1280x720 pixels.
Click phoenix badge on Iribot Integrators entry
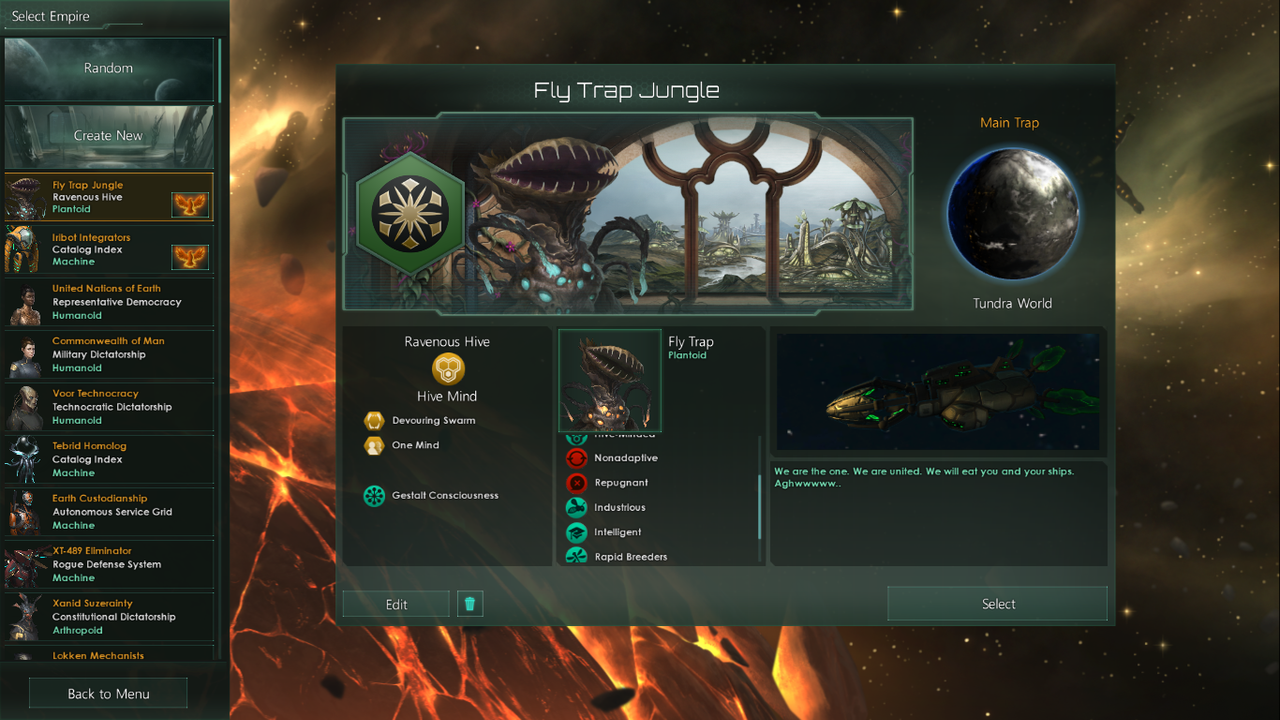pos(190,257)
